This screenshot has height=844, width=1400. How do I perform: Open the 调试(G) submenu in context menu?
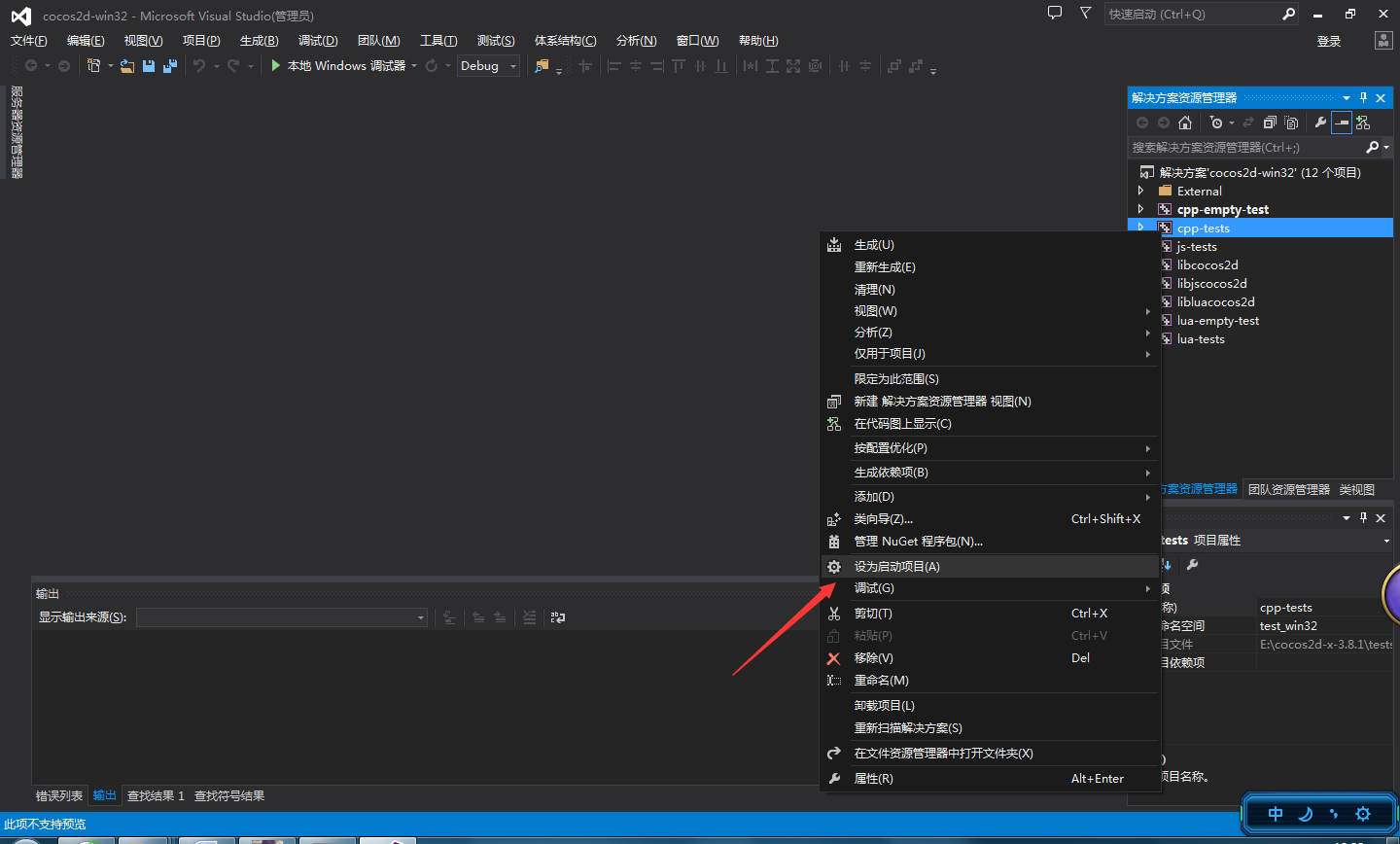coord(990,588)
